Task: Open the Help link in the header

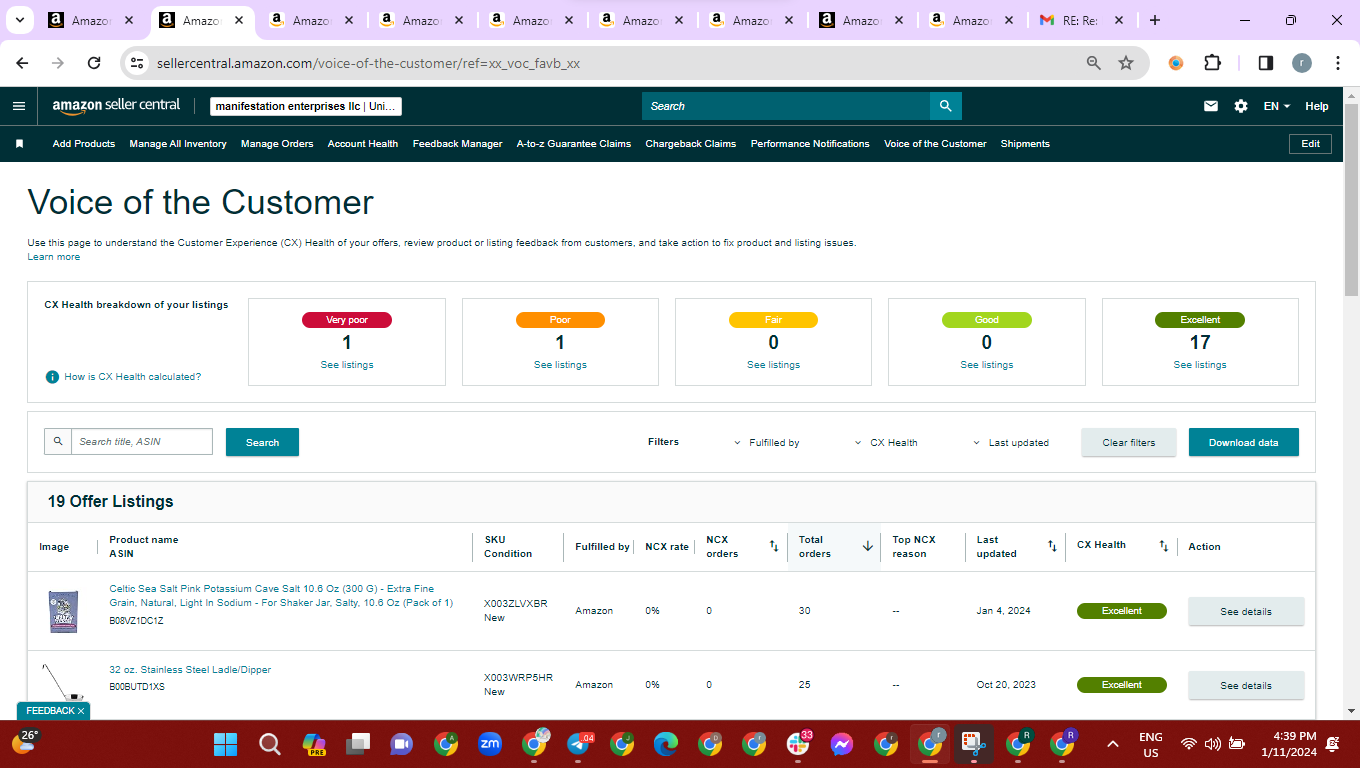Action: 1317,106
